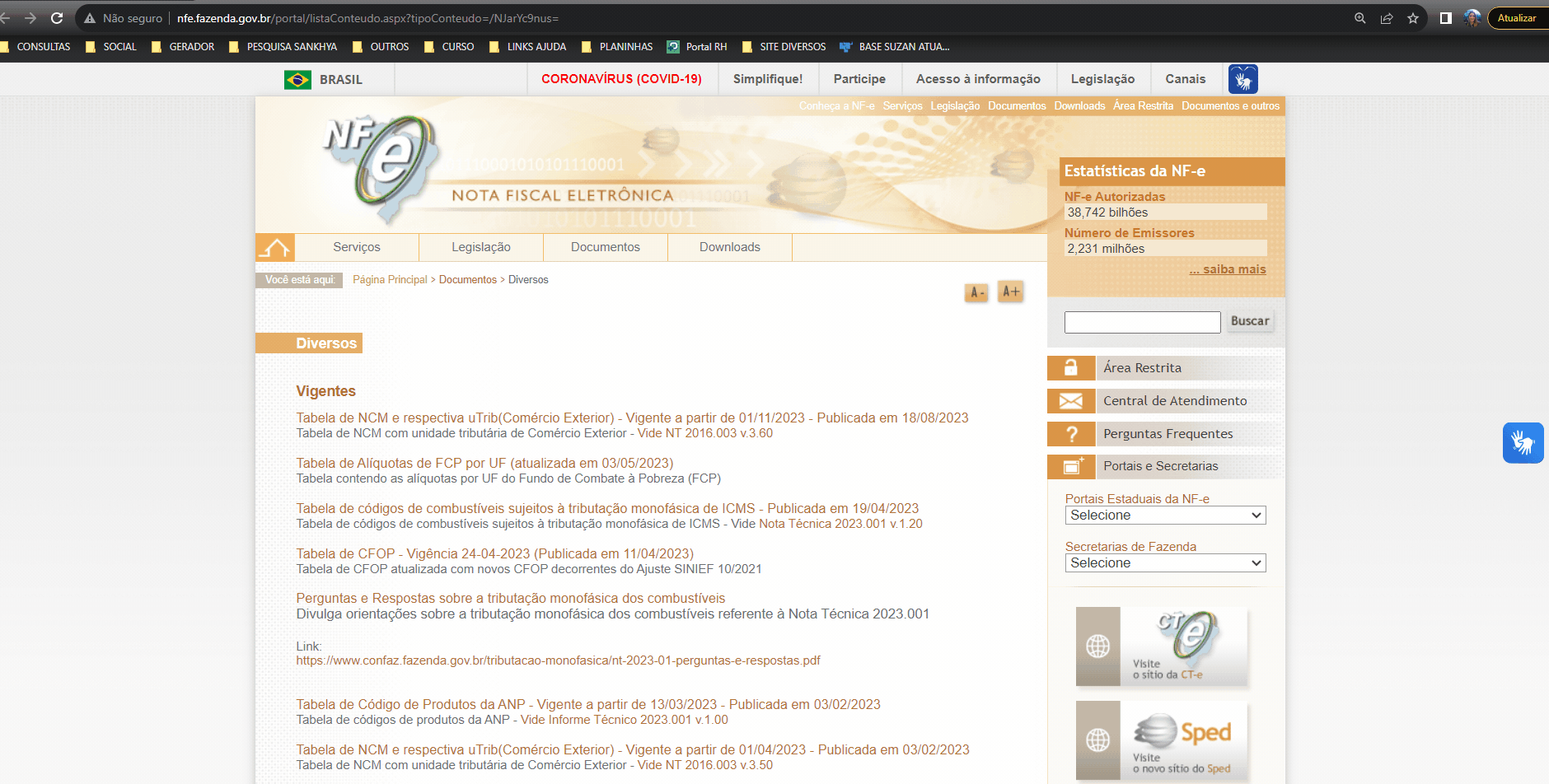Open the Downloads tab in orange menu
Image resolution: width=1549 pixels, height=784 pixels.
(x=730, y=247)
